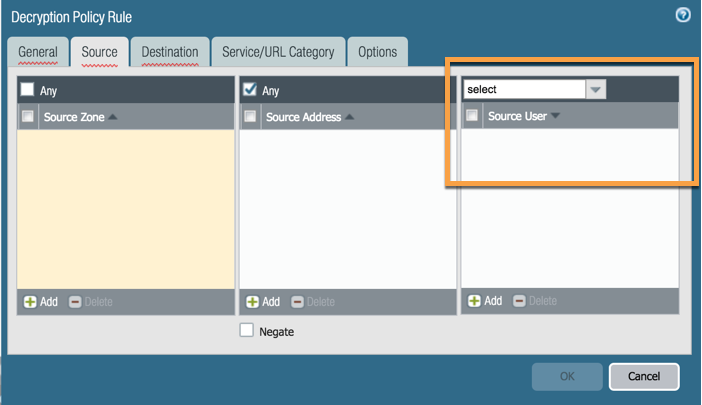Switch to the General tab
Screen dimensions: 702x405
pos(38,52)
